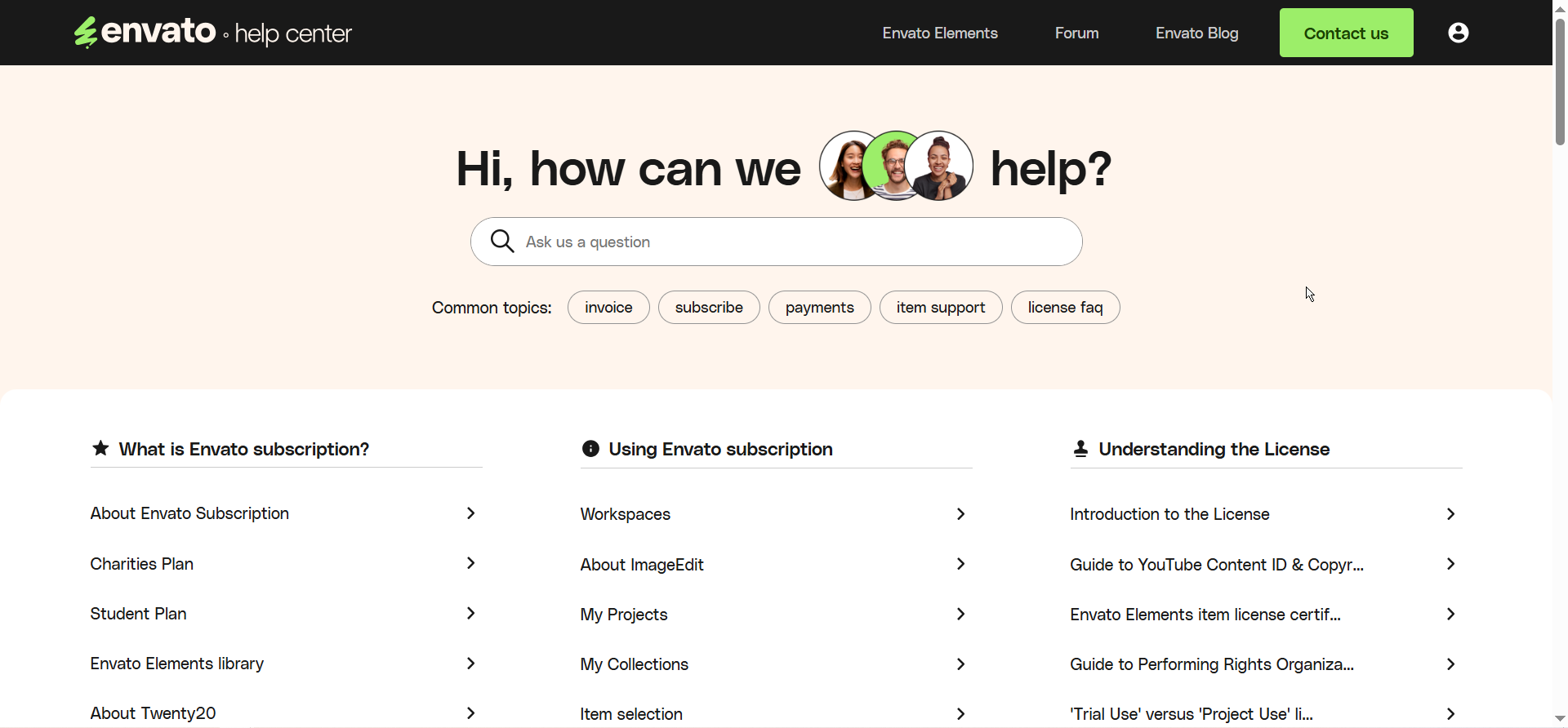Screen dimensions: 1568x728
Task: Click the magnifying glass search icon
Action: point(501,242)
